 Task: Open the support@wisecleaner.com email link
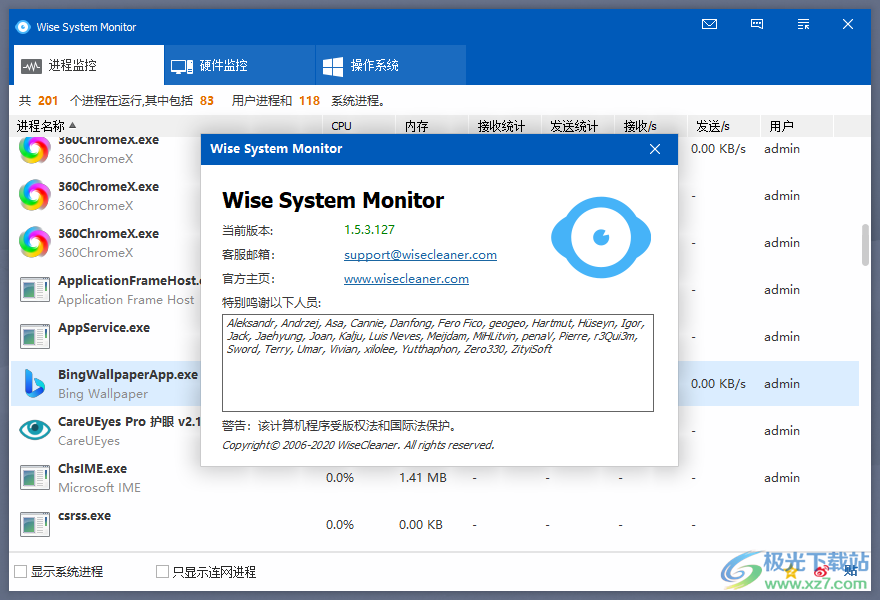[x=420, y=254]
